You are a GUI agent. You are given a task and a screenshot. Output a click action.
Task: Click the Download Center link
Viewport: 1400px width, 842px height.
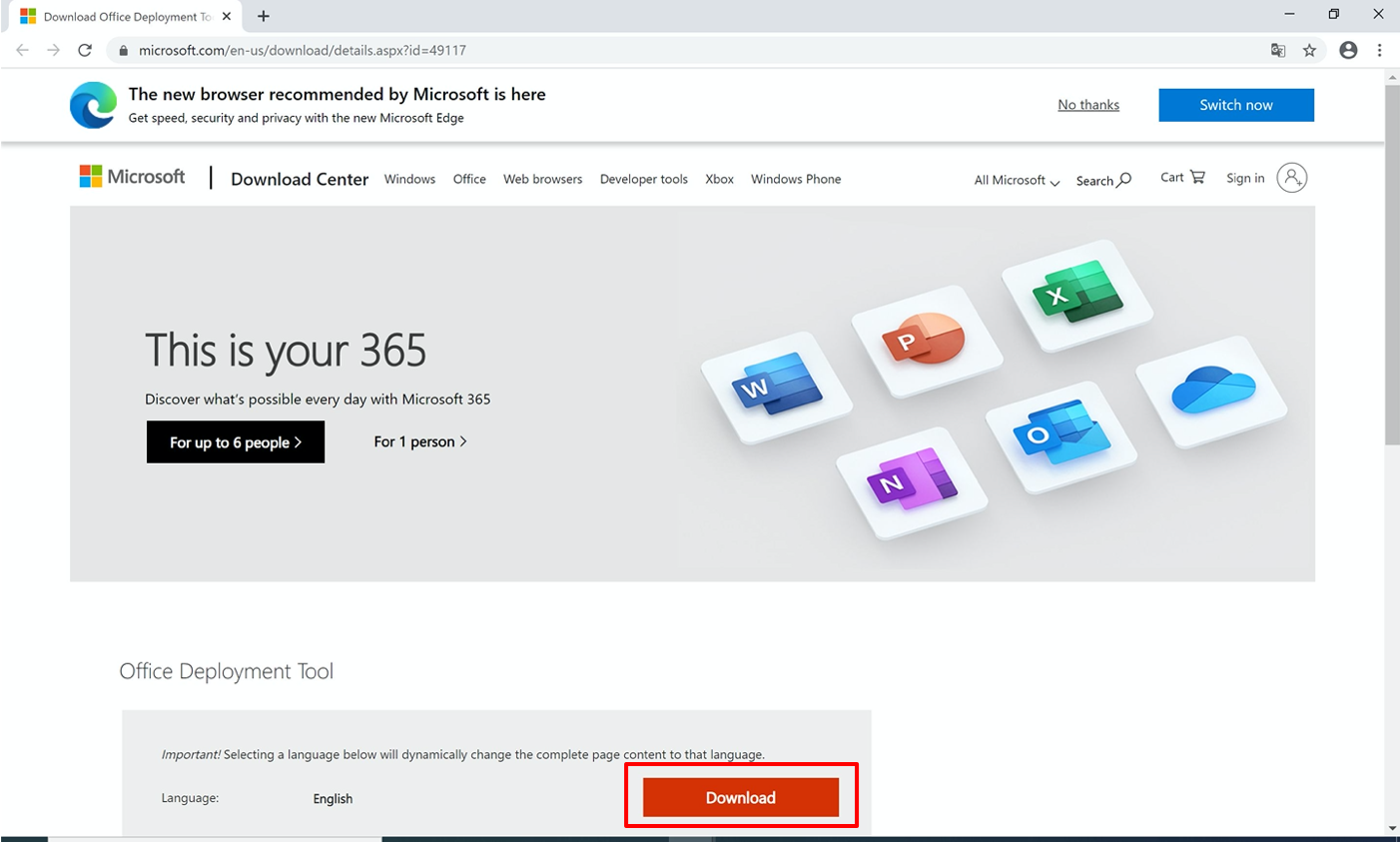point(300,179)
